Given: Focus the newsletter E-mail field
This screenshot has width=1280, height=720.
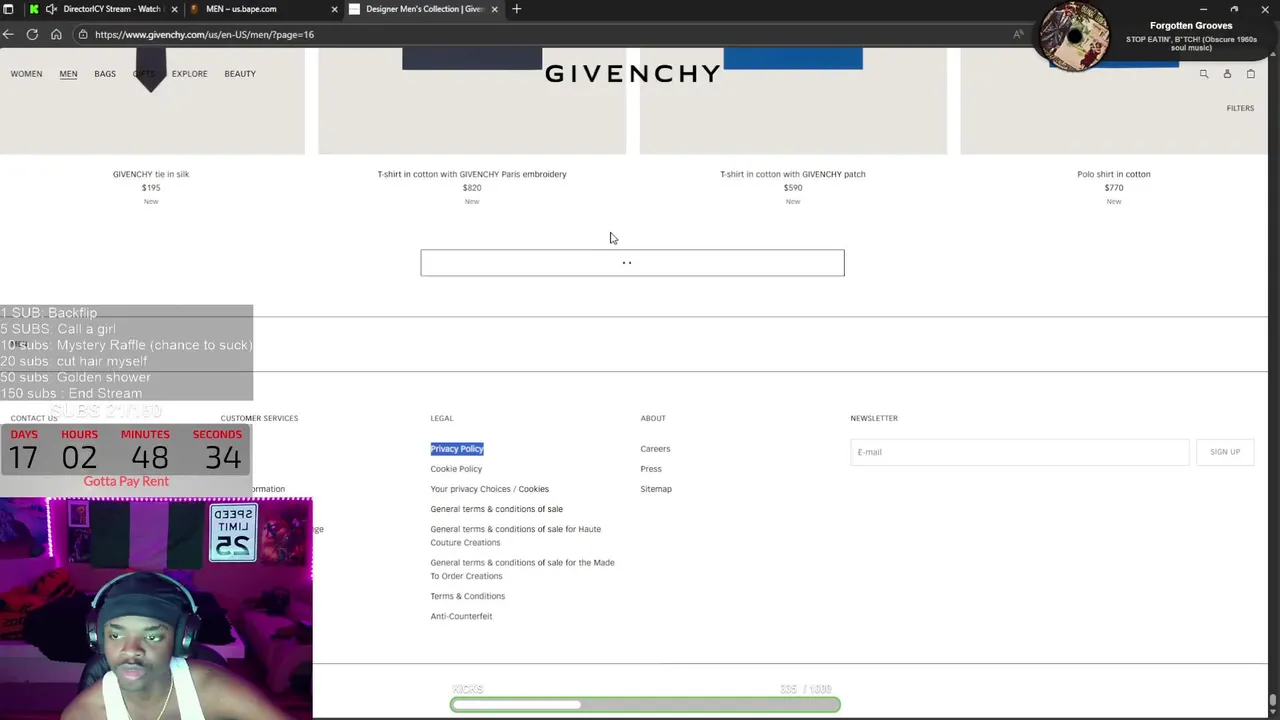Looking at the screenshot, I should (1020, 452).
